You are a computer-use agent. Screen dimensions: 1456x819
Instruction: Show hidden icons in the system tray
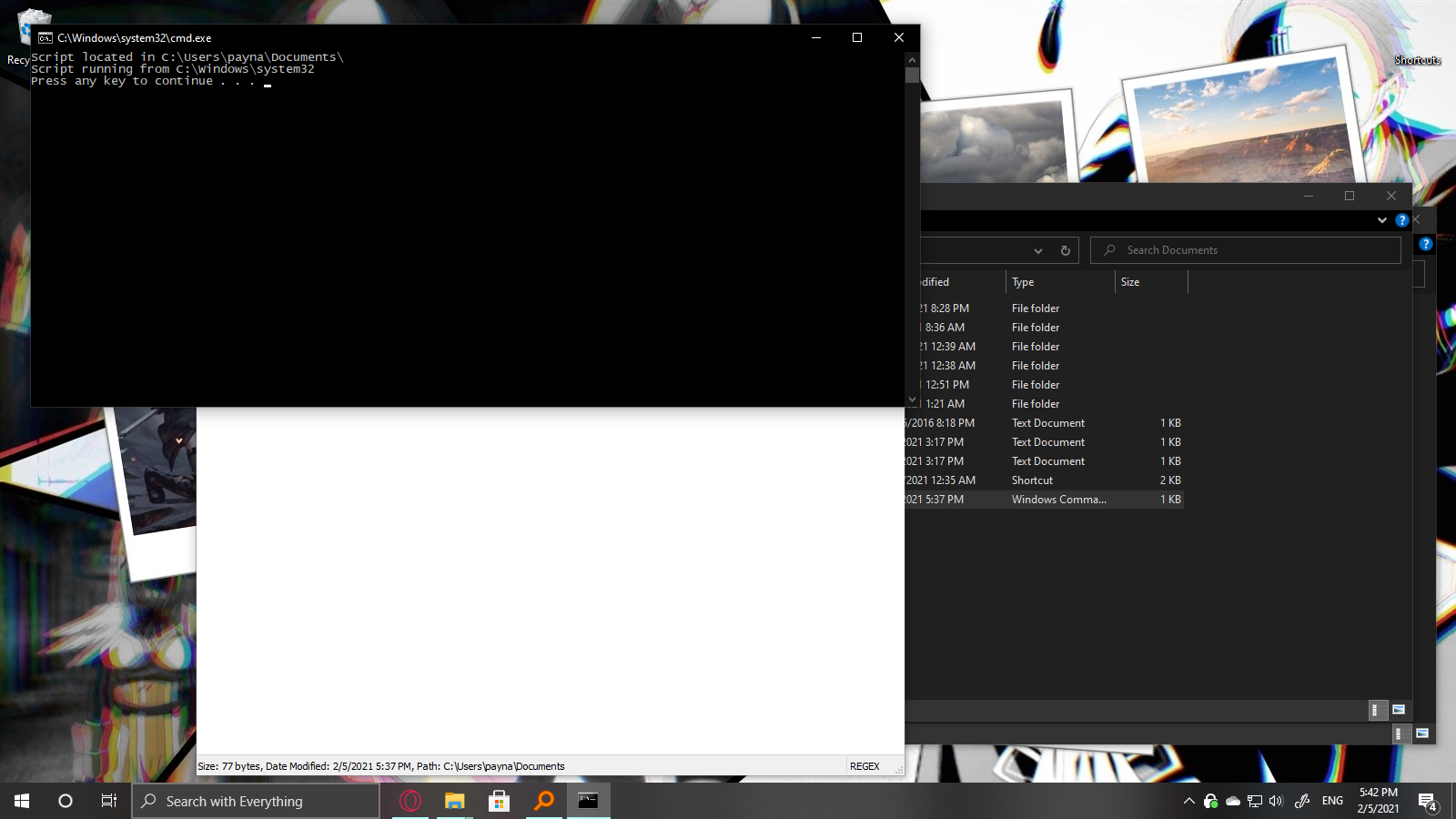[x=1189, y=802]
